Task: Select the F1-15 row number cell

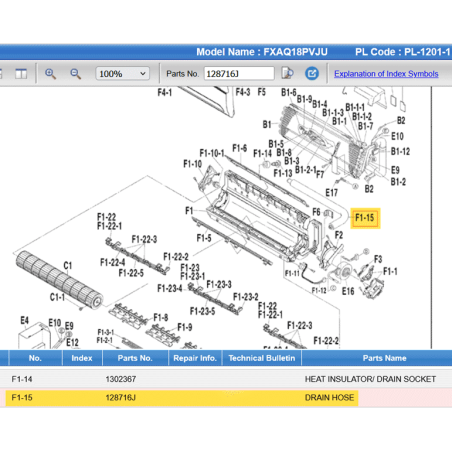Action: pos(22,398)
